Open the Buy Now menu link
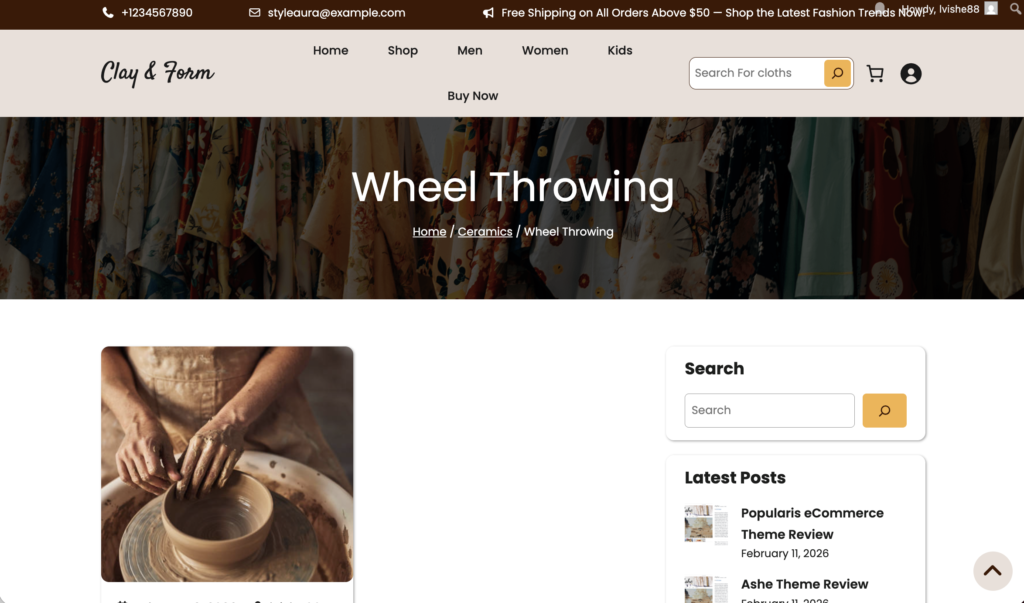Screen dimensions: 1024x603 pos(473,96)
